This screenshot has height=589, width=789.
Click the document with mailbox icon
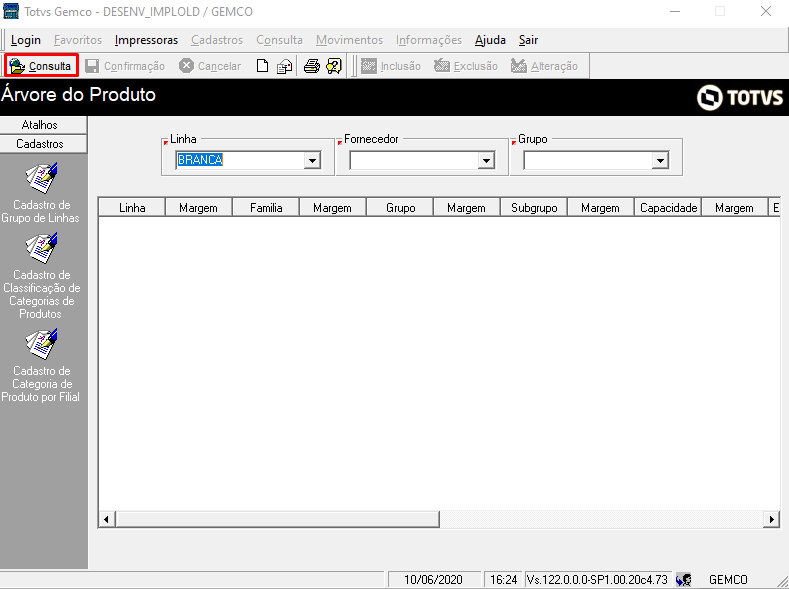click(x=285, y=66)
